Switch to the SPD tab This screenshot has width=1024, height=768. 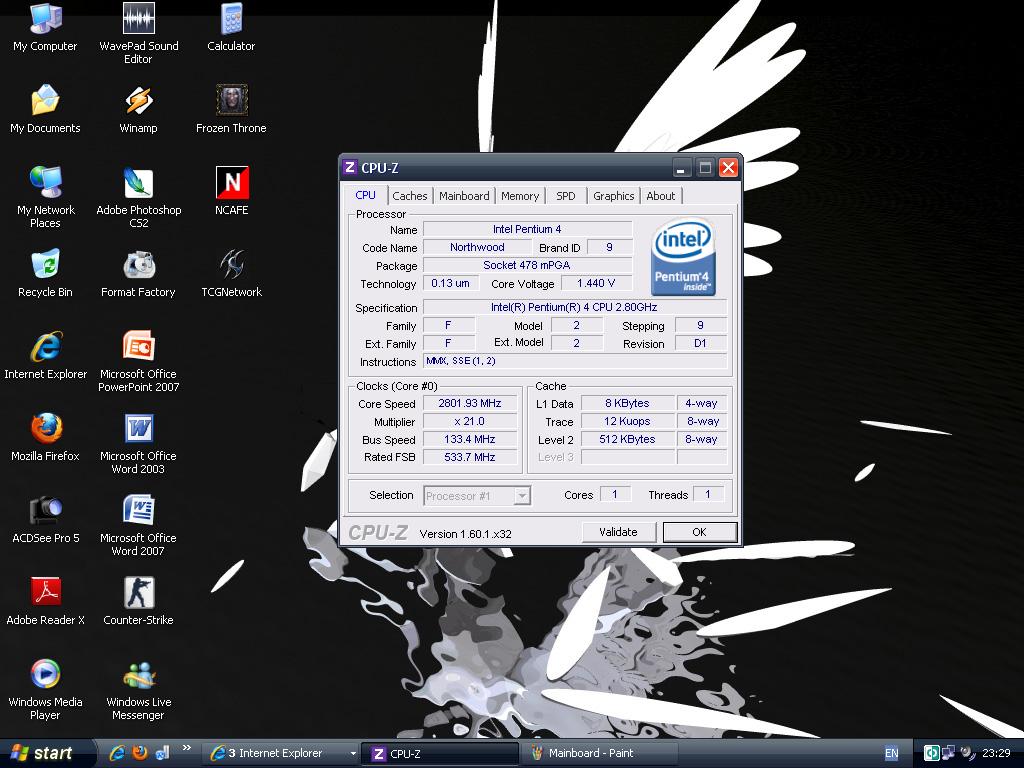pyautogui.click(x=566, y=196)
